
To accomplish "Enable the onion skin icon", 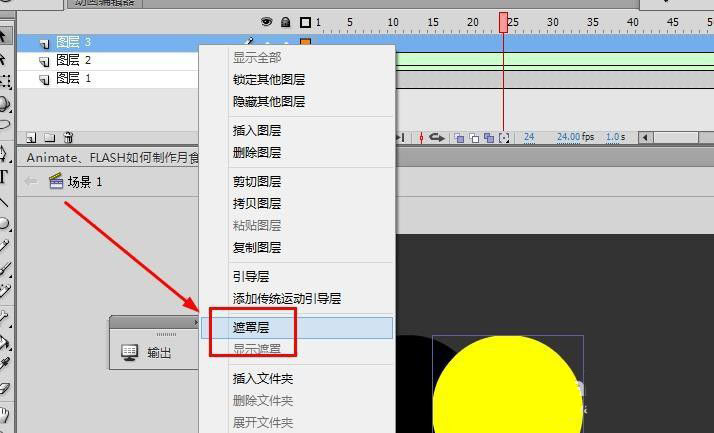I will click(459, 138).
